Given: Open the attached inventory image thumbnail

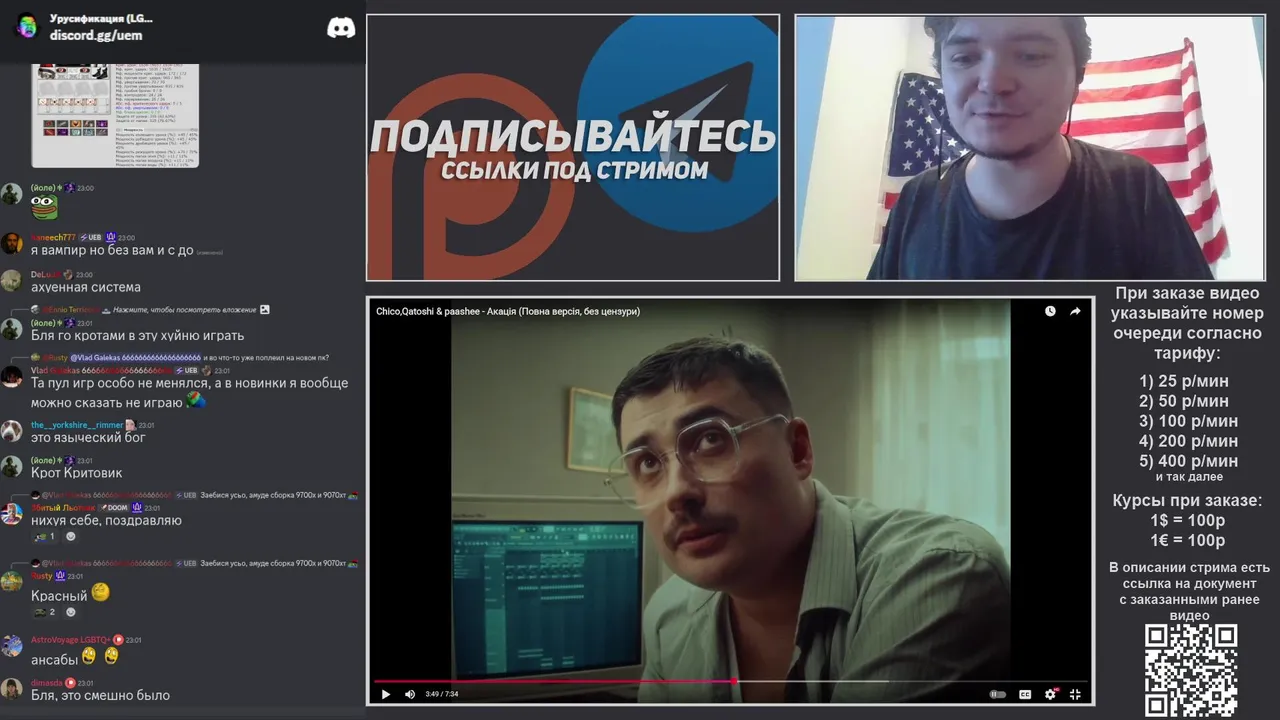Looking at the screenshot, I should click(115, 115).
